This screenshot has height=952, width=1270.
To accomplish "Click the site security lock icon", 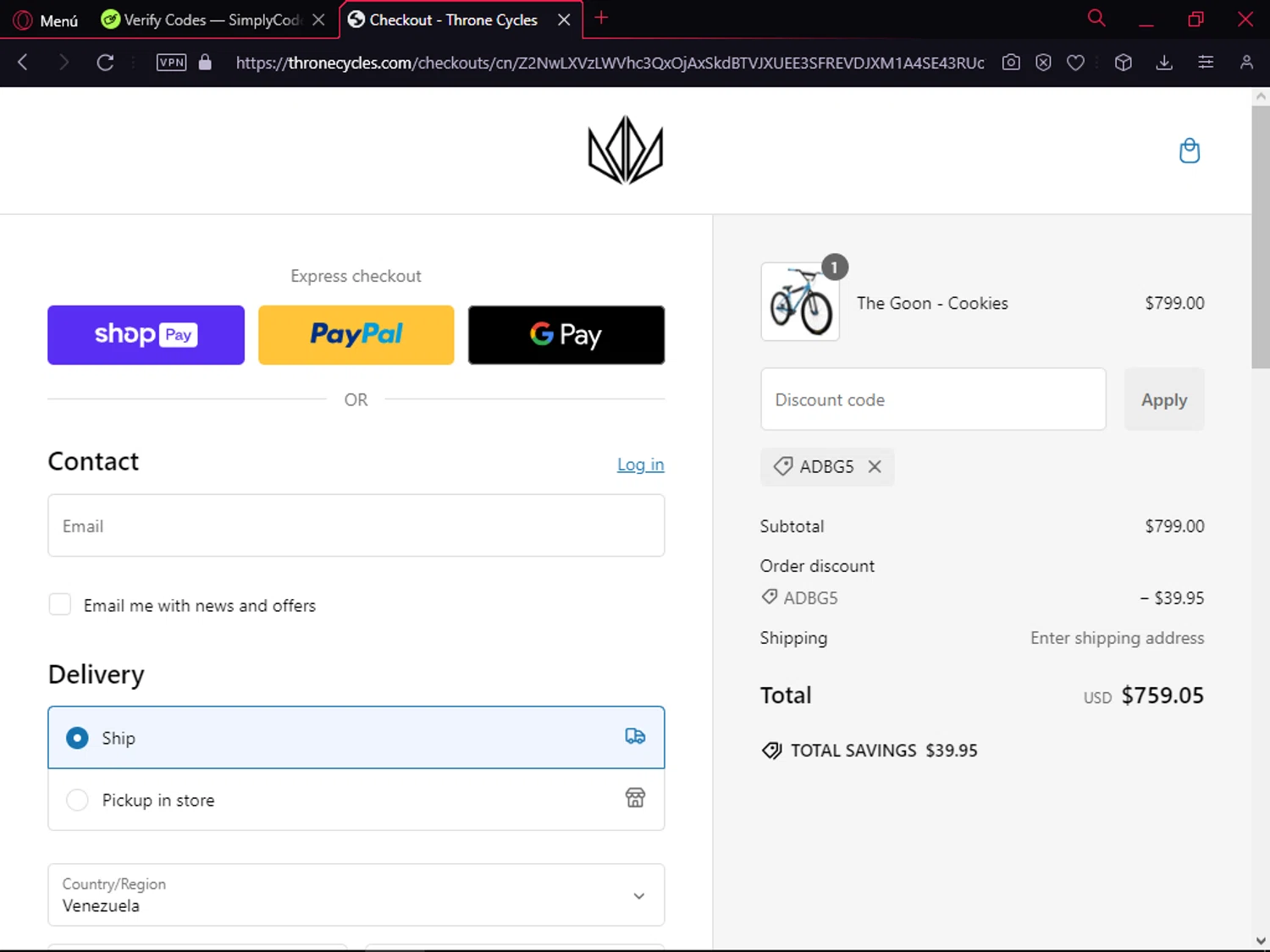I will pyautogui.click(x=205, y=62).
